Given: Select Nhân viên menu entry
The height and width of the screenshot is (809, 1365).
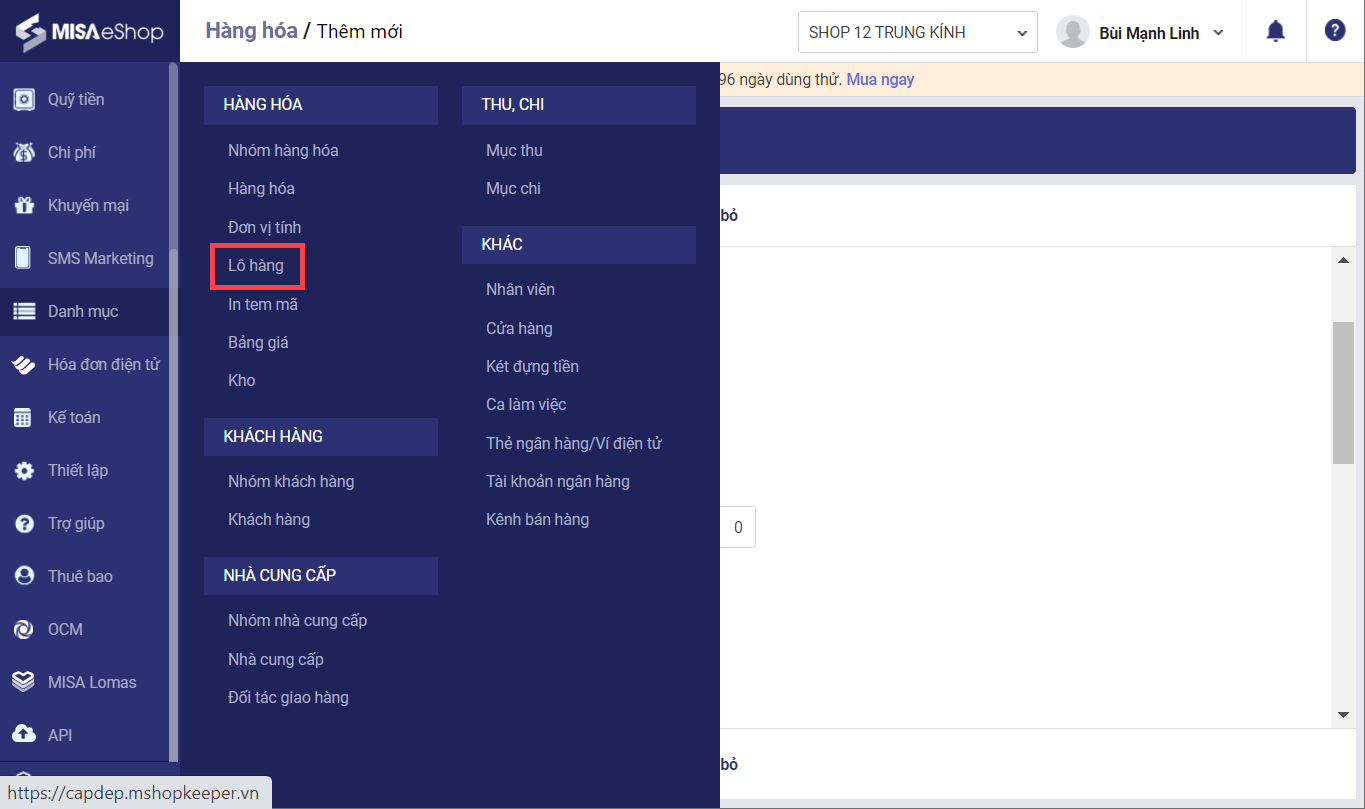Looking at the screenshot, I should click(x=520, y=289).
